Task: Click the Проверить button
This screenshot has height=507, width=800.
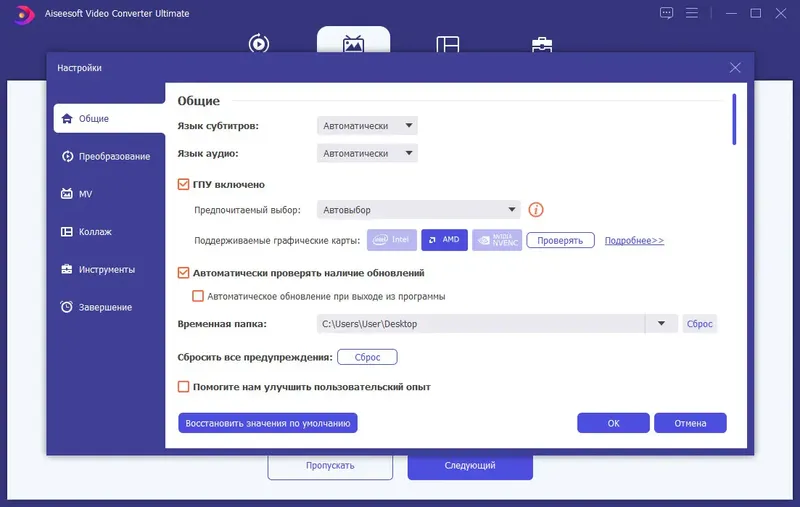Action: 560,240
